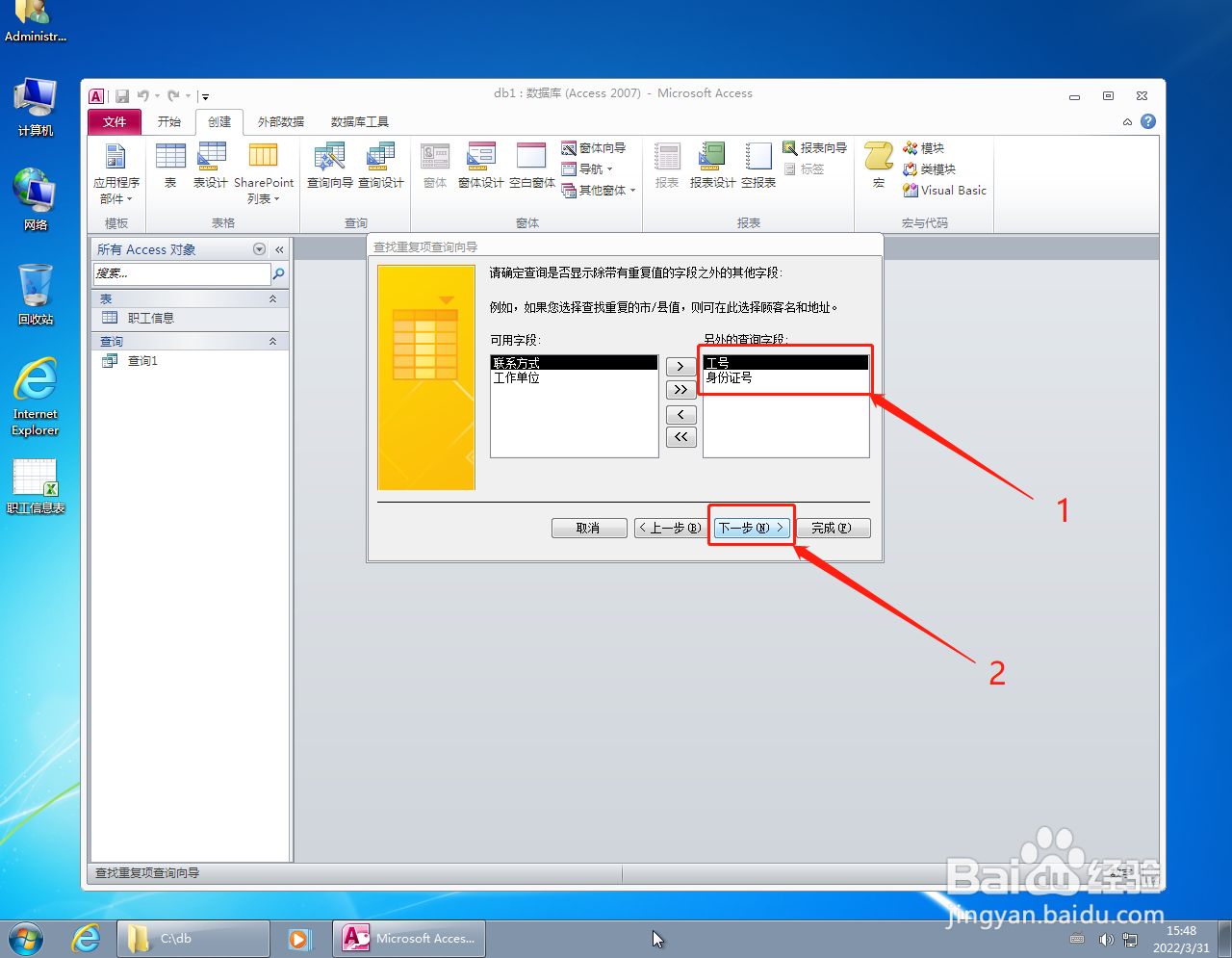Launch the Query Wizard (查询向导)
The height and width of the screenshot is (958, 1232).
coord(329,166)
